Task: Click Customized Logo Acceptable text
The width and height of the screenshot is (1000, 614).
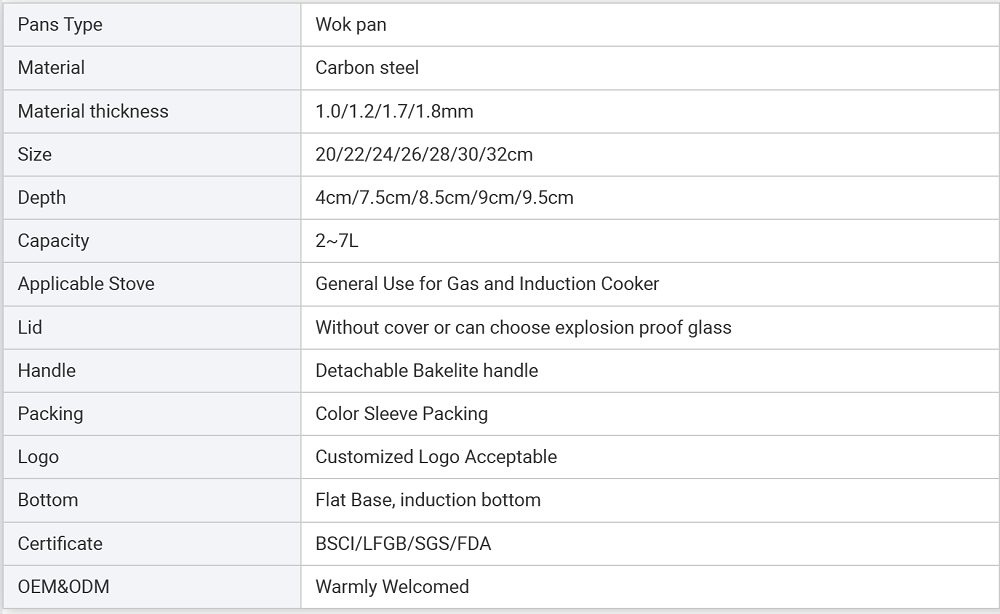Action: [x=436, y=457]
